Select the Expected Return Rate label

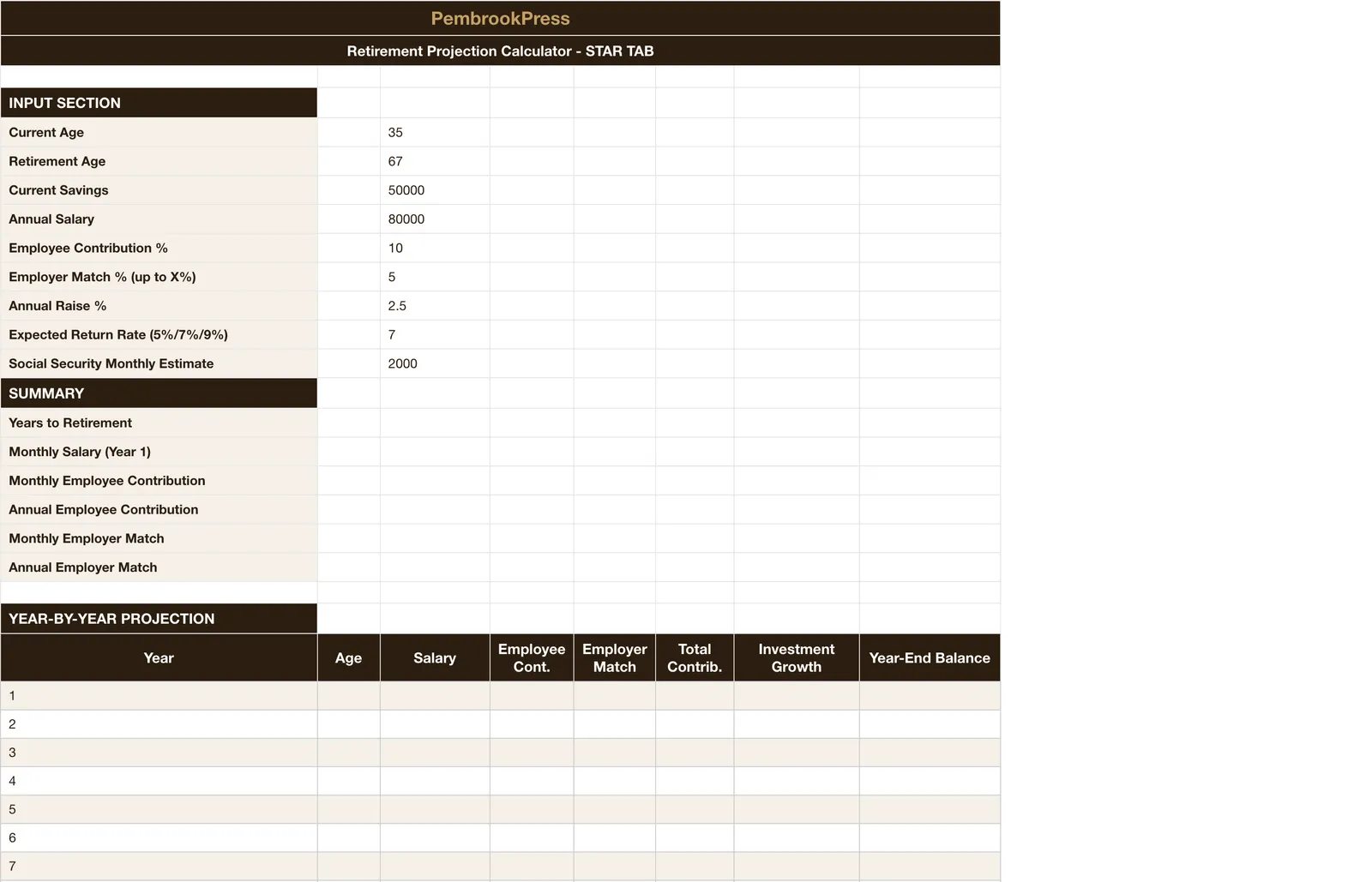click(x=159, y=334)
